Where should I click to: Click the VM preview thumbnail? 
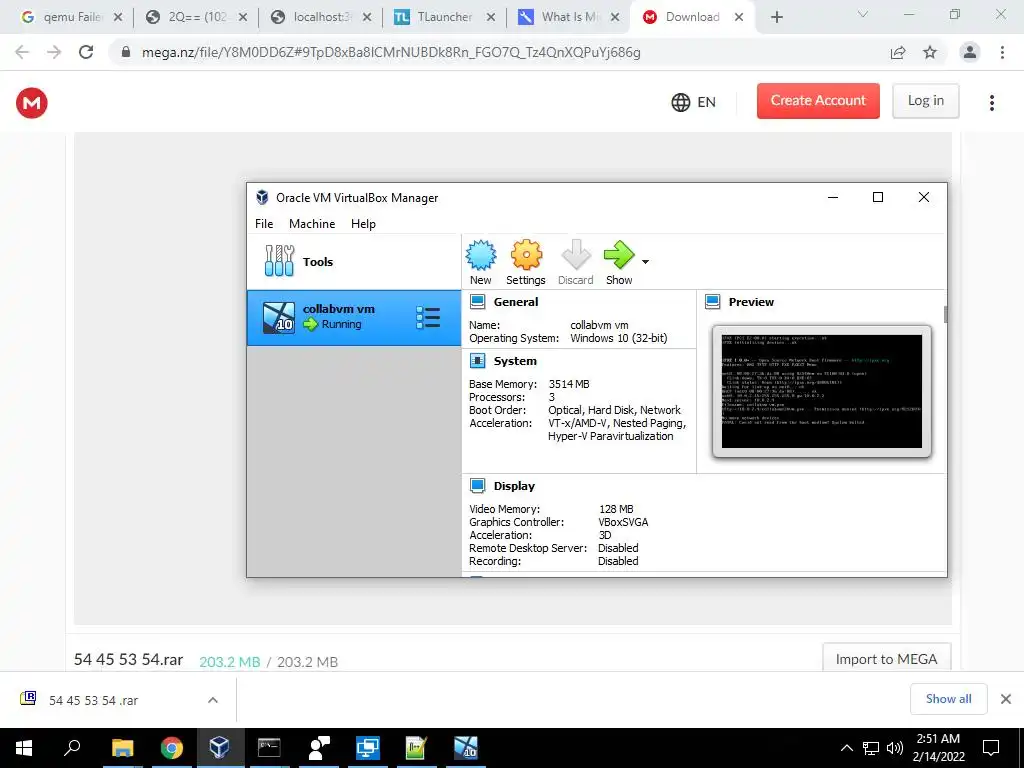822,391
